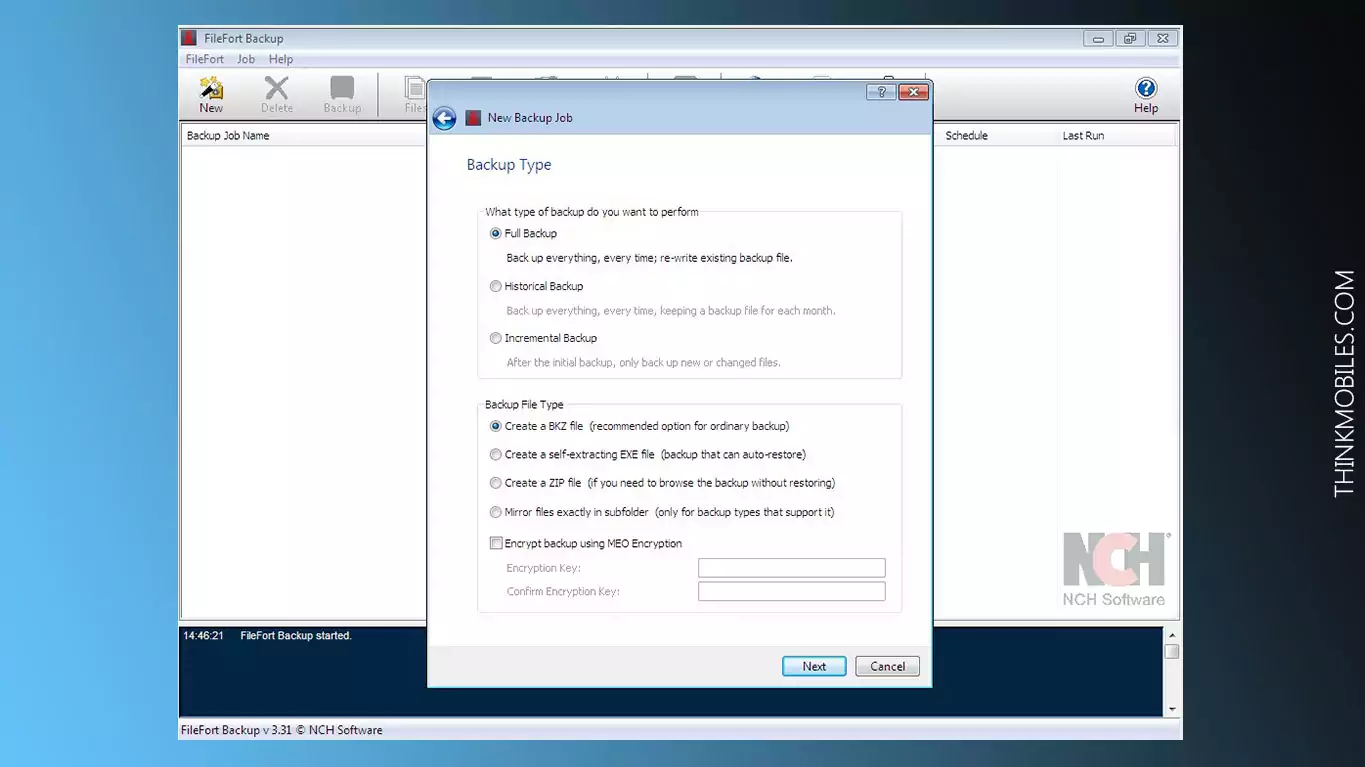Close the FileFort Backup main window
The height and width of the screenshot is (767, 1365).
[x=1163, y=39]
